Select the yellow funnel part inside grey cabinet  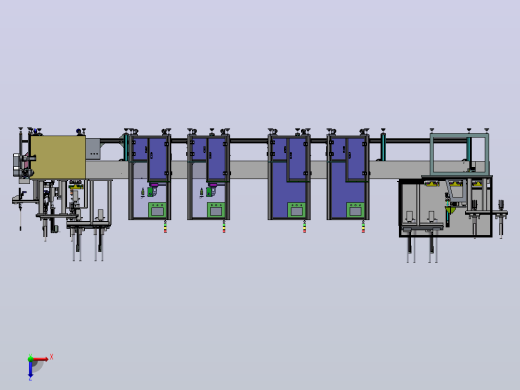[450, 210]
